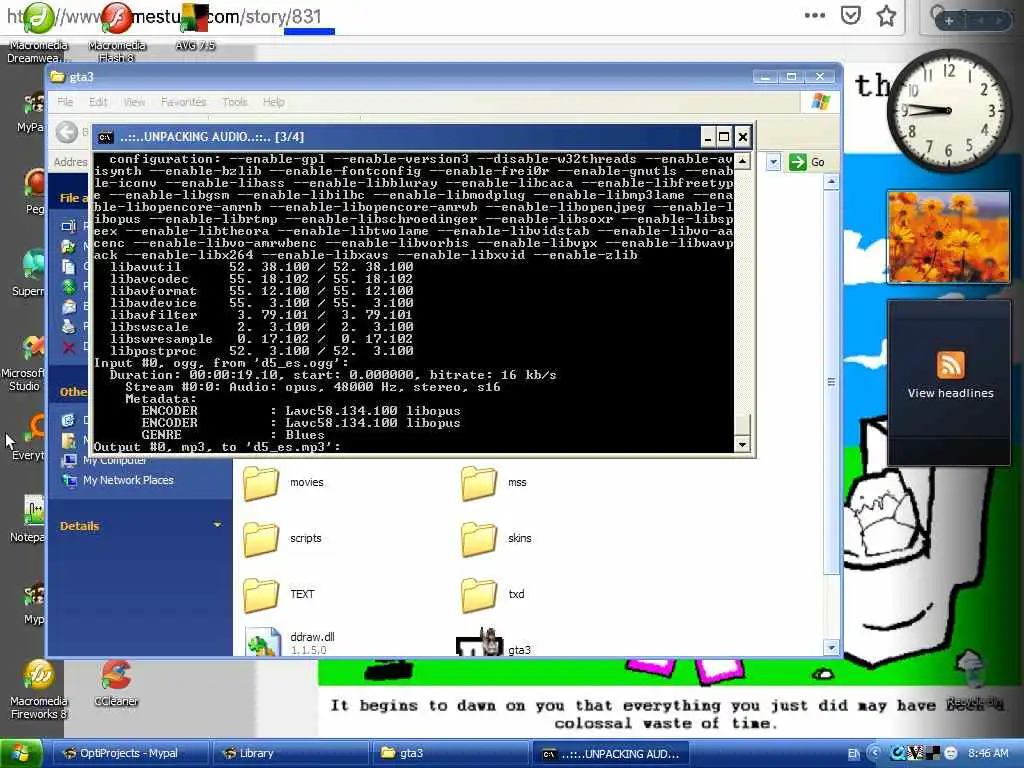This screenshot has height=768, width=1024.
Task: Click console scrollbar up arrow
Action: (x=742, y=160)
